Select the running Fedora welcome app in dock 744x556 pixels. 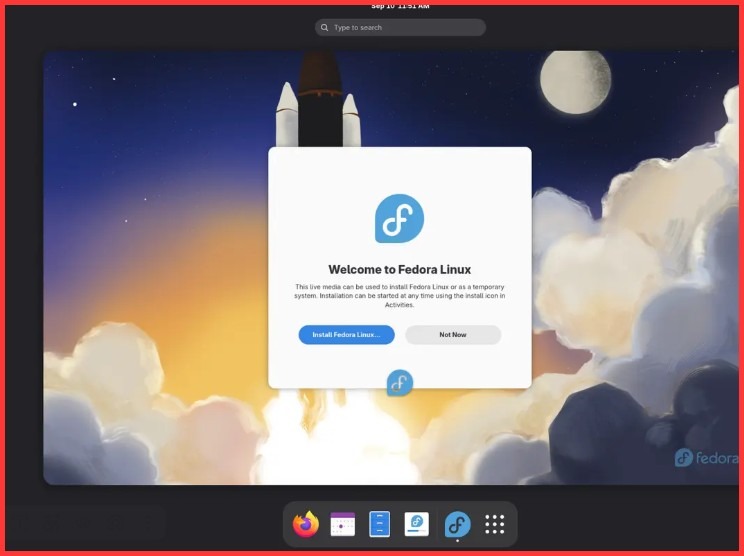[x=457, y=524]
